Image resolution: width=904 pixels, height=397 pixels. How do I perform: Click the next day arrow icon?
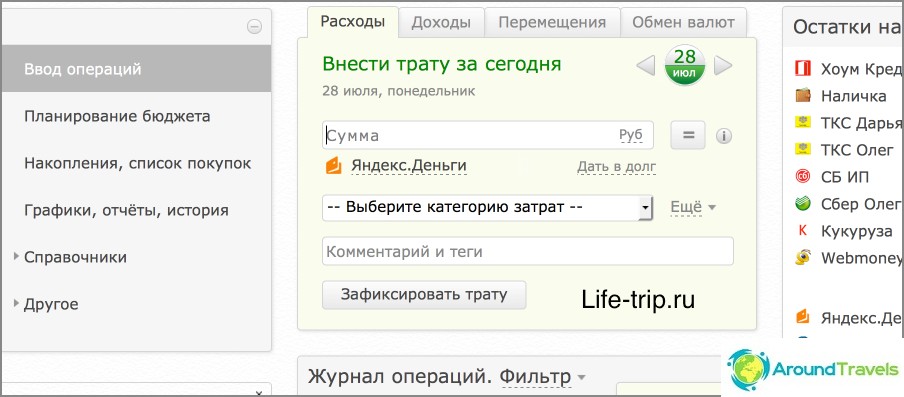[x=723, y=66]
